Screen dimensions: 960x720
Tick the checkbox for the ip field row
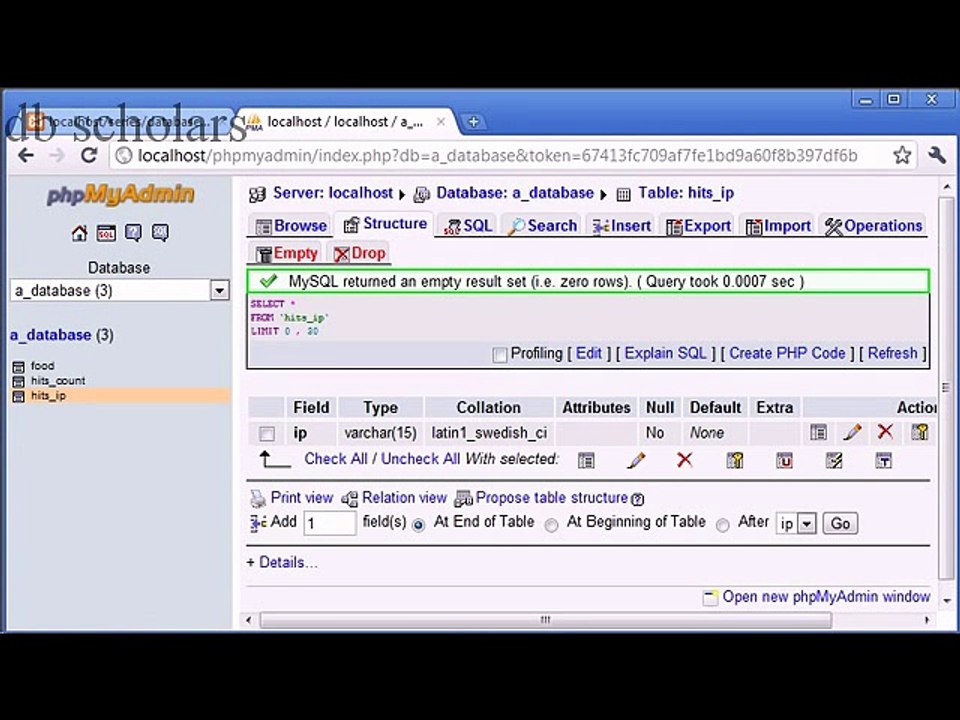(266, 434)
